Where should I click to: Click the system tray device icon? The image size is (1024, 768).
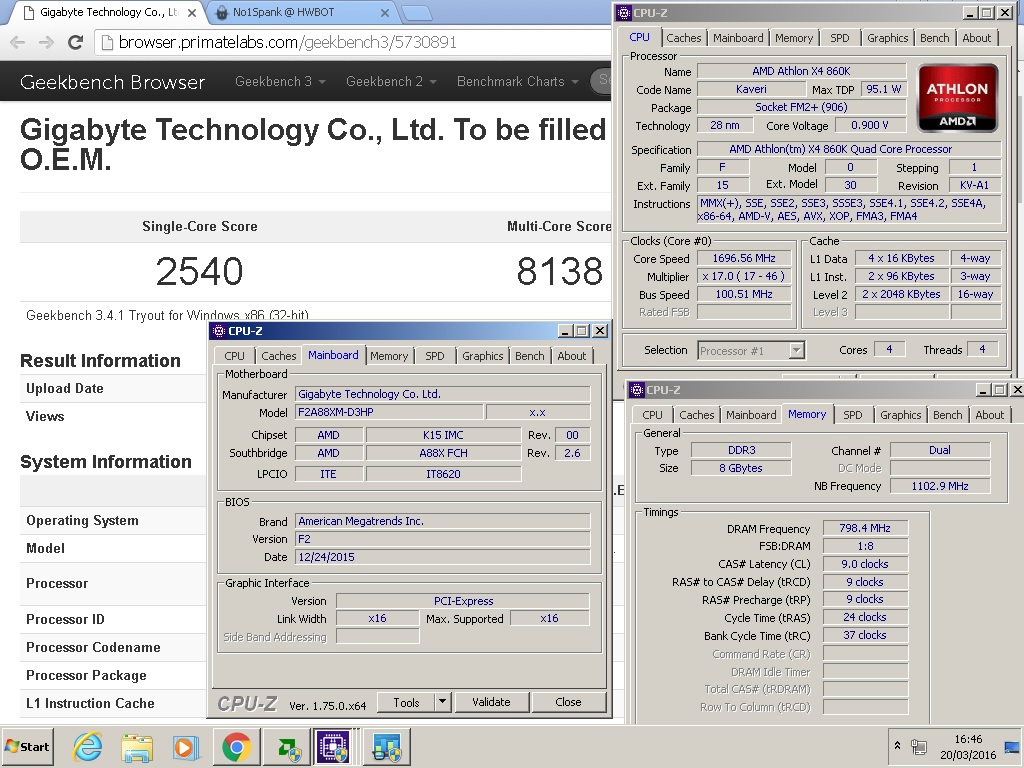click(918, 746)
